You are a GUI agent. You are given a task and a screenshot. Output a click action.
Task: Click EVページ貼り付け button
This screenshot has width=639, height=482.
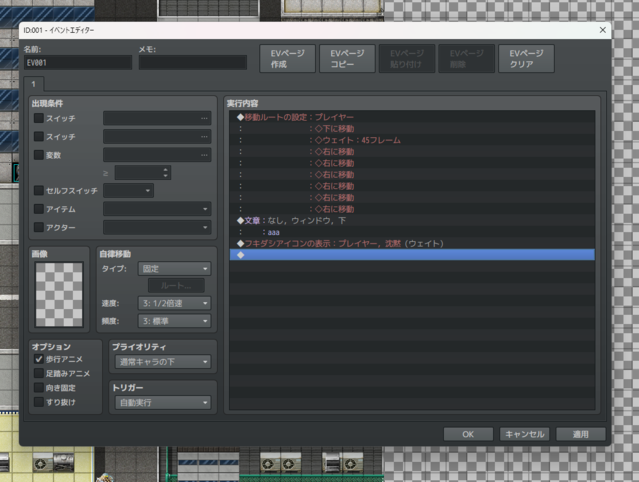(407, 59)
